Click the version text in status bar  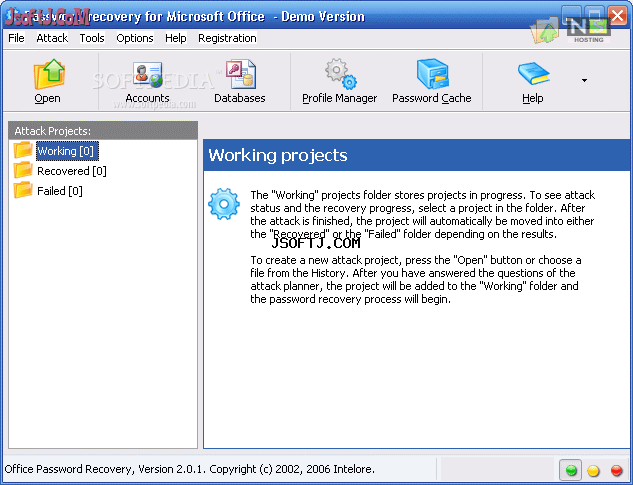(190, 469)
